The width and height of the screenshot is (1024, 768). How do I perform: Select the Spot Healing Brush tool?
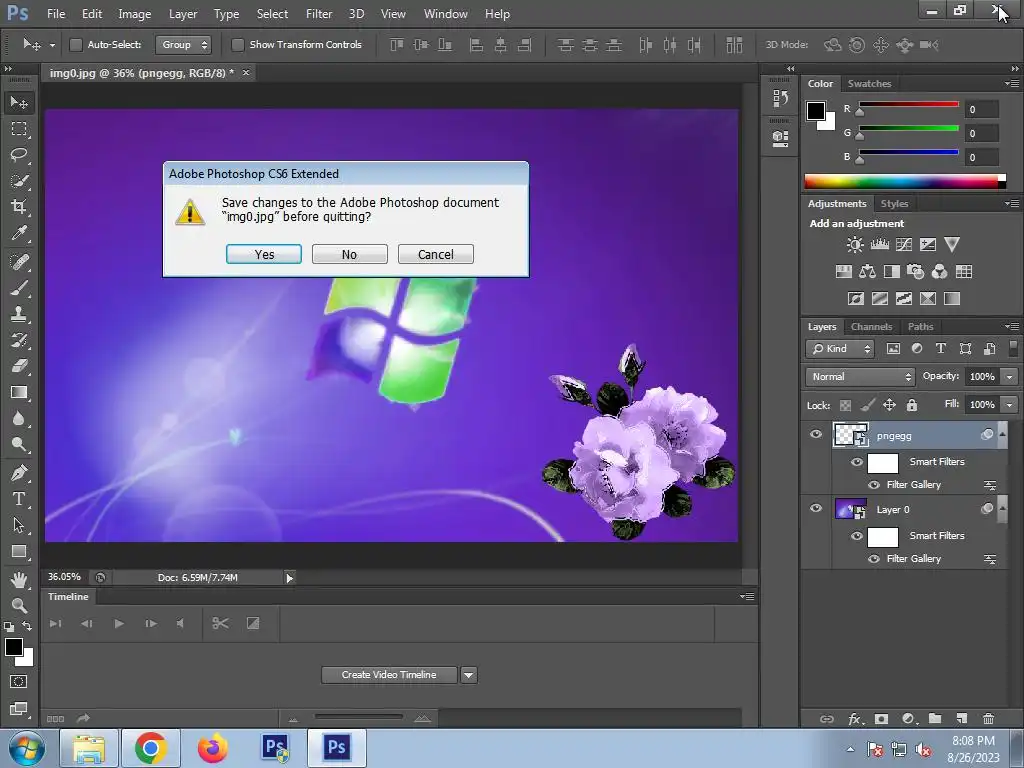click(19, 262)
